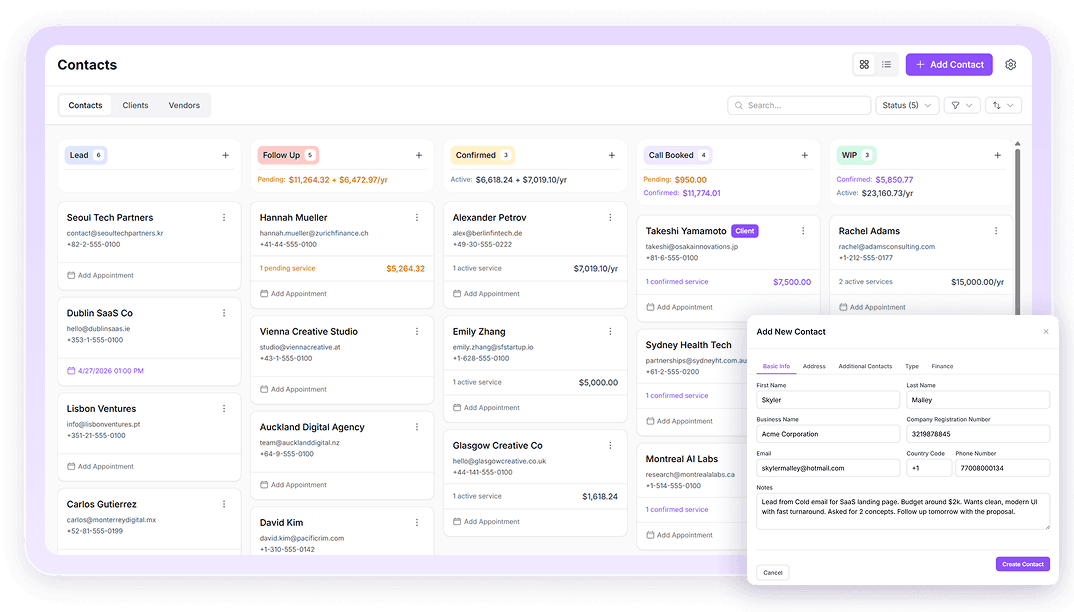Image resolution: width=1074 pixels, height=612 pixels.
Task: Open options menu for Lisbon Ventures
Action: point(224,408)
